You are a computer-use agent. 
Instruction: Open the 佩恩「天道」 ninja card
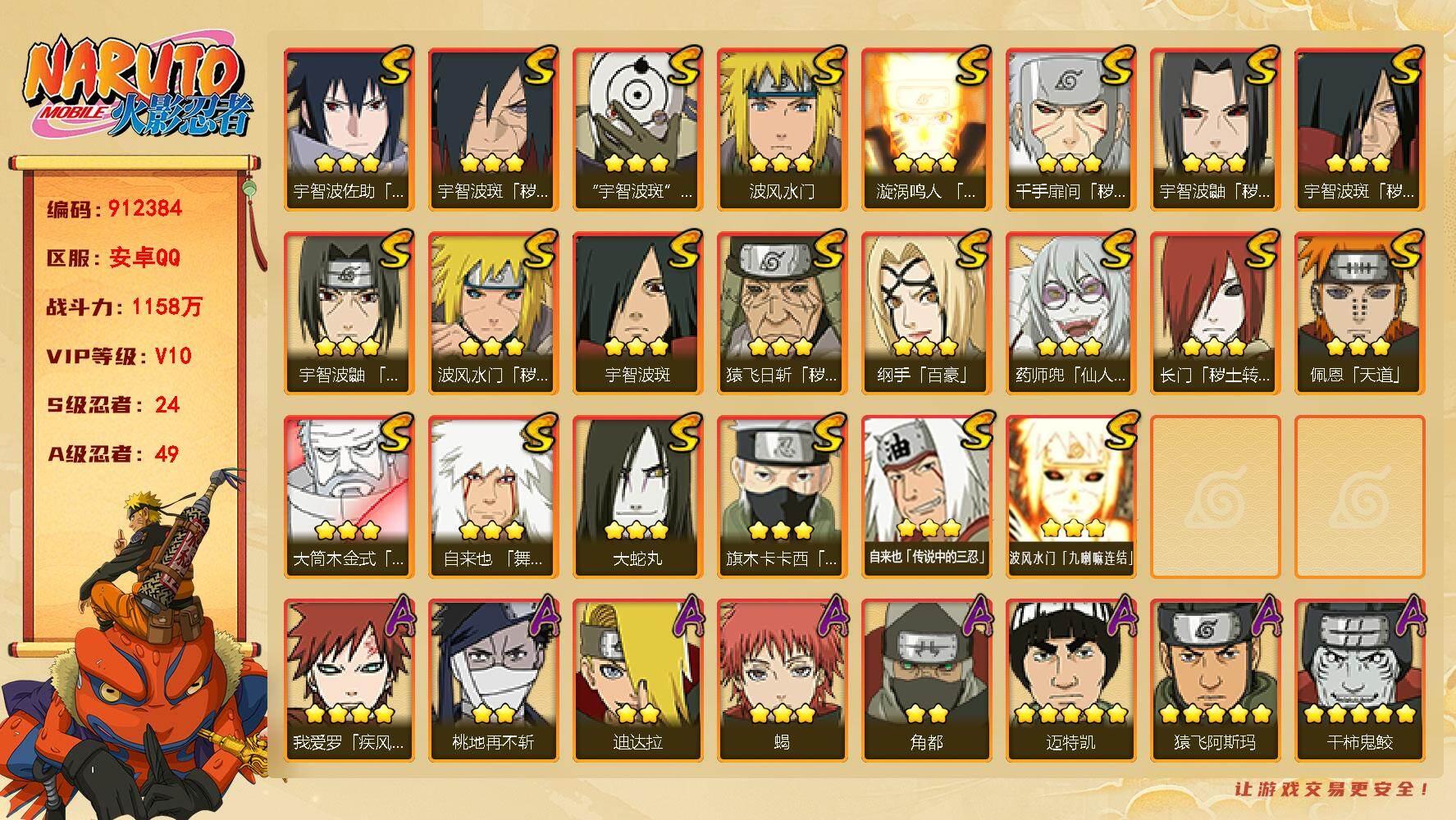coord(1359,312)
